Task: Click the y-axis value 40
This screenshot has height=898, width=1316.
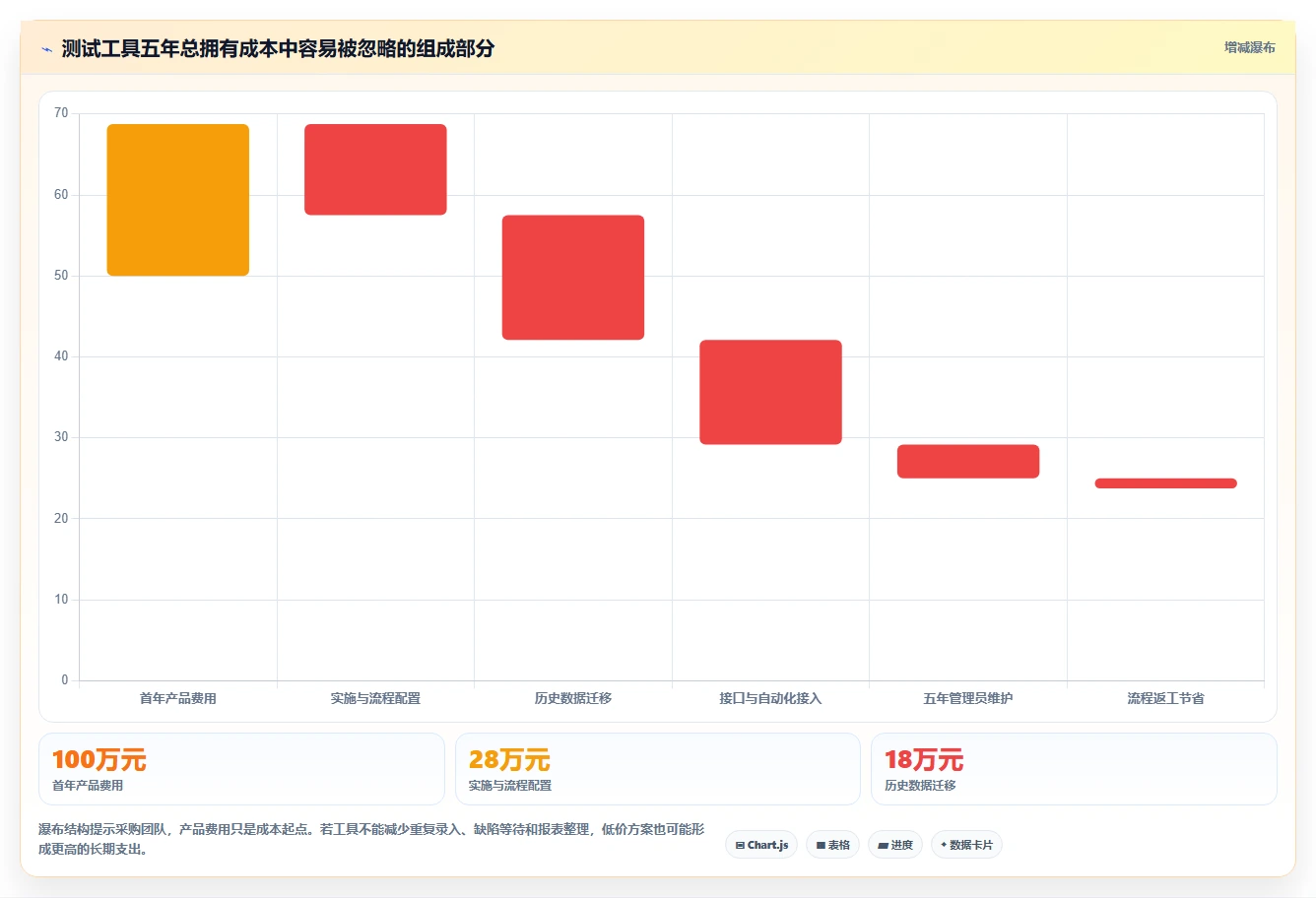Action: [x=61, y=356]
